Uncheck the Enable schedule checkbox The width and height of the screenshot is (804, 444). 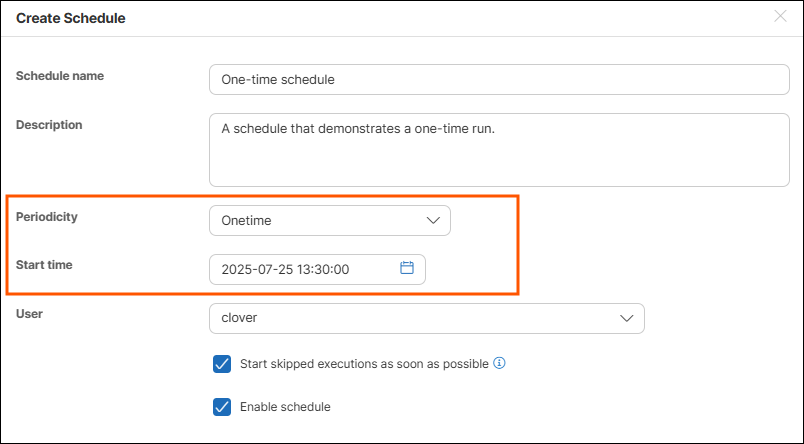pos(222,407)
